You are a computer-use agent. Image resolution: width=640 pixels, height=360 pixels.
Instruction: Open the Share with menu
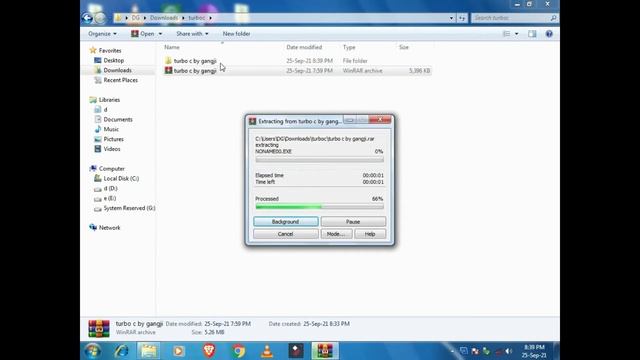(x=192, y=34)
